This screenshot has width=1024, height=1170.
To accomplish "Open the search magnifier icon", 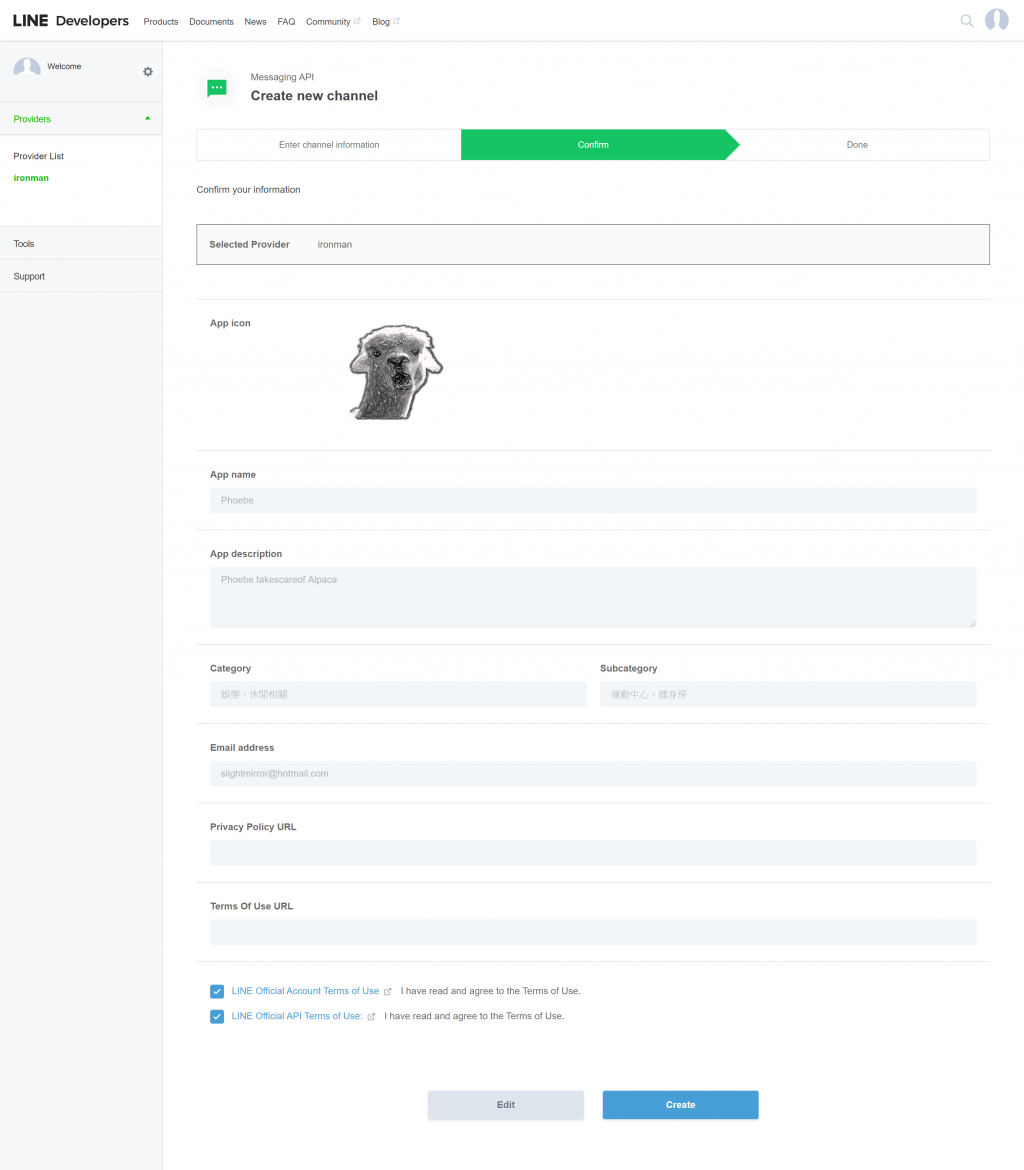I will (x=967, y=21).
